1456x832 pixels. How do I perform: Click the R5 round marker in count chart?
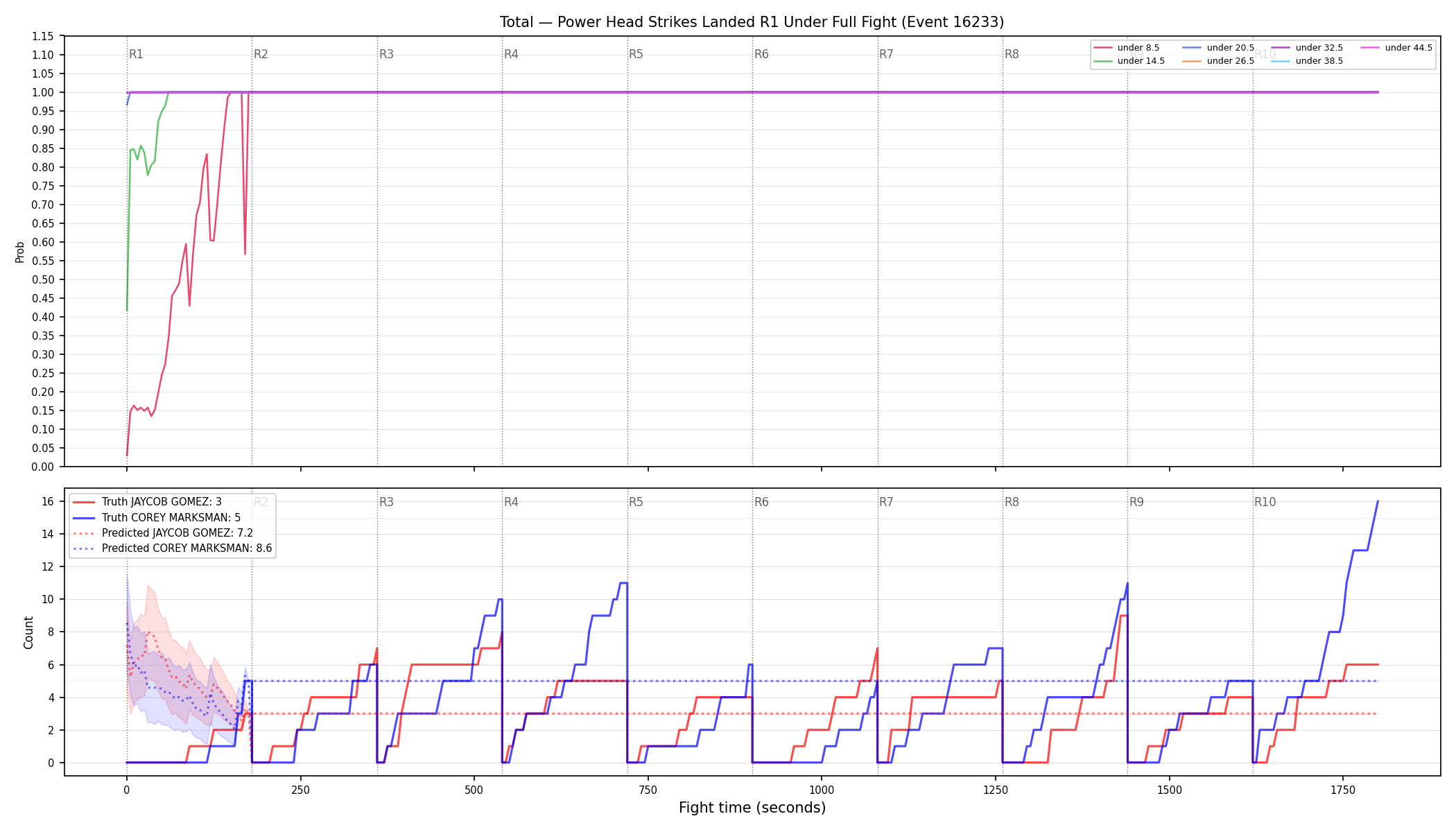636,502
